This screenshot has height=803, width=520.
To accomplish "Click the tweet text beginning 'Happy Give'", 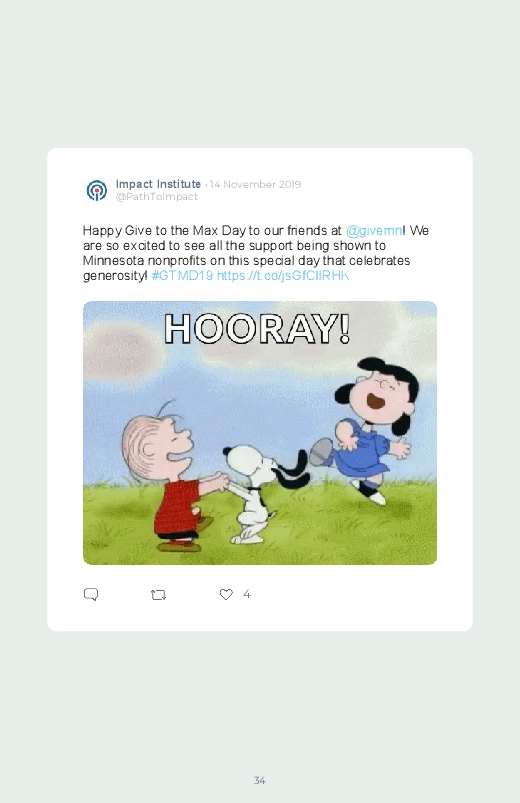I will tap(256, 253).
